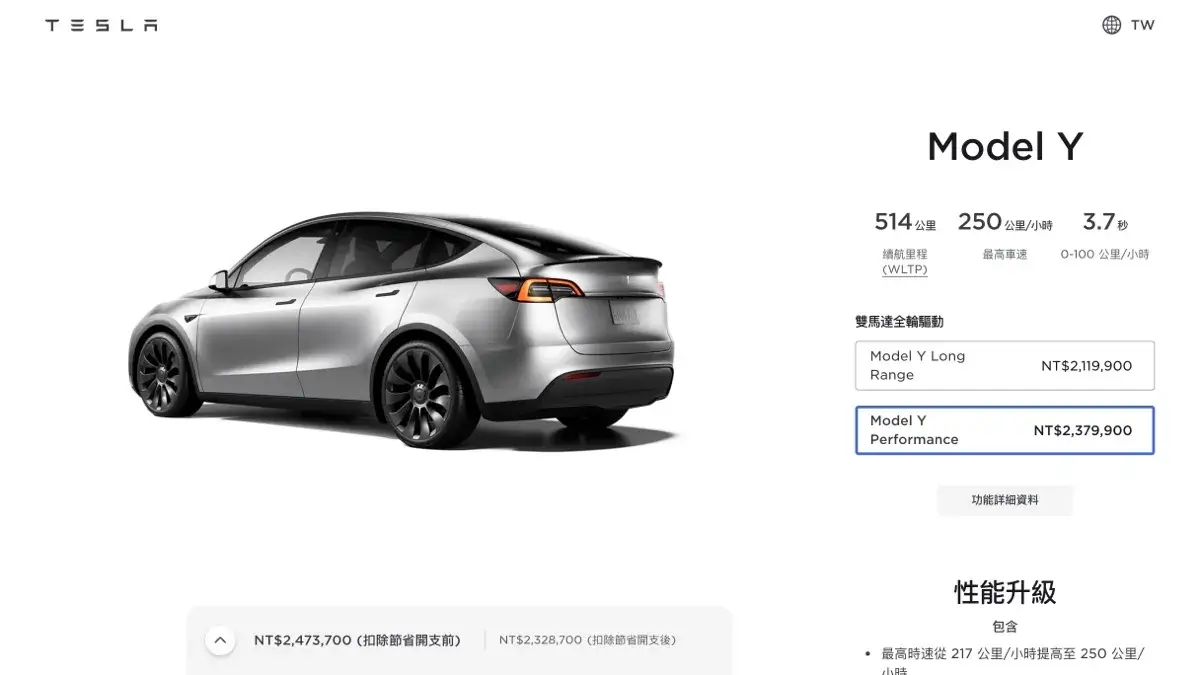Click the 最高時速 upgrade bullet text
Screen dimensions: 1200x675
click(1012, 662)
